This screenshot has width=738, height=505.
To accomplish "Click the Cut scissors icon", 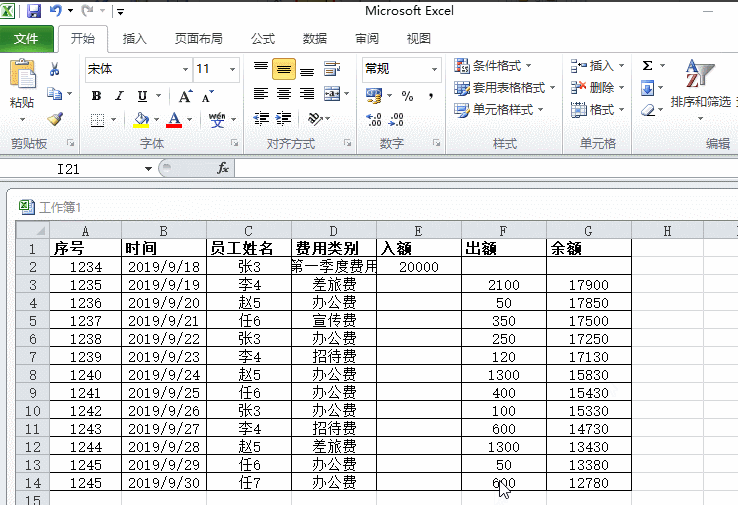I will click(x=55, y=70).
